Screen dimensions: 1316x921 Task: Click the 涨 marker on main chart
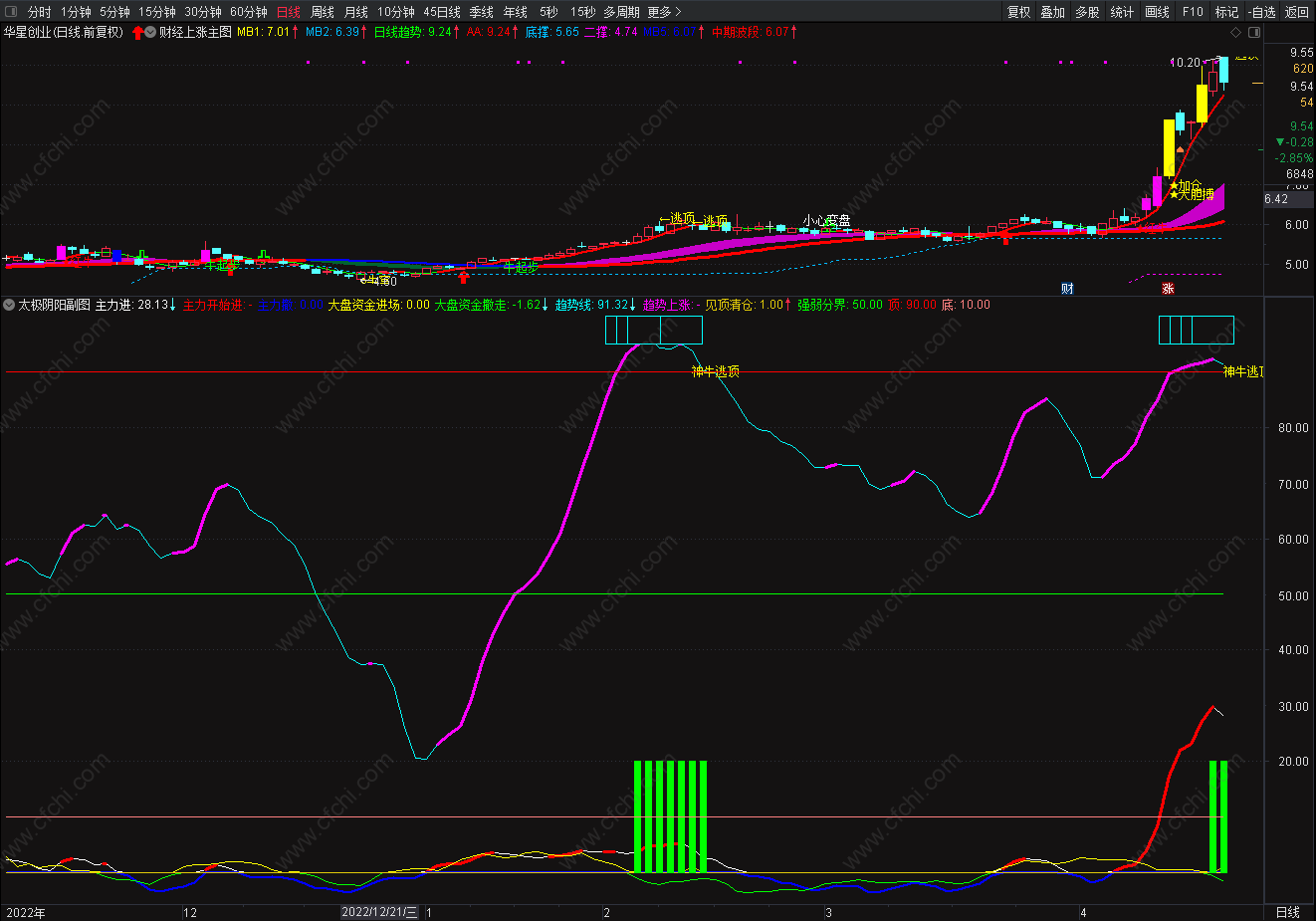point(1169,289)
